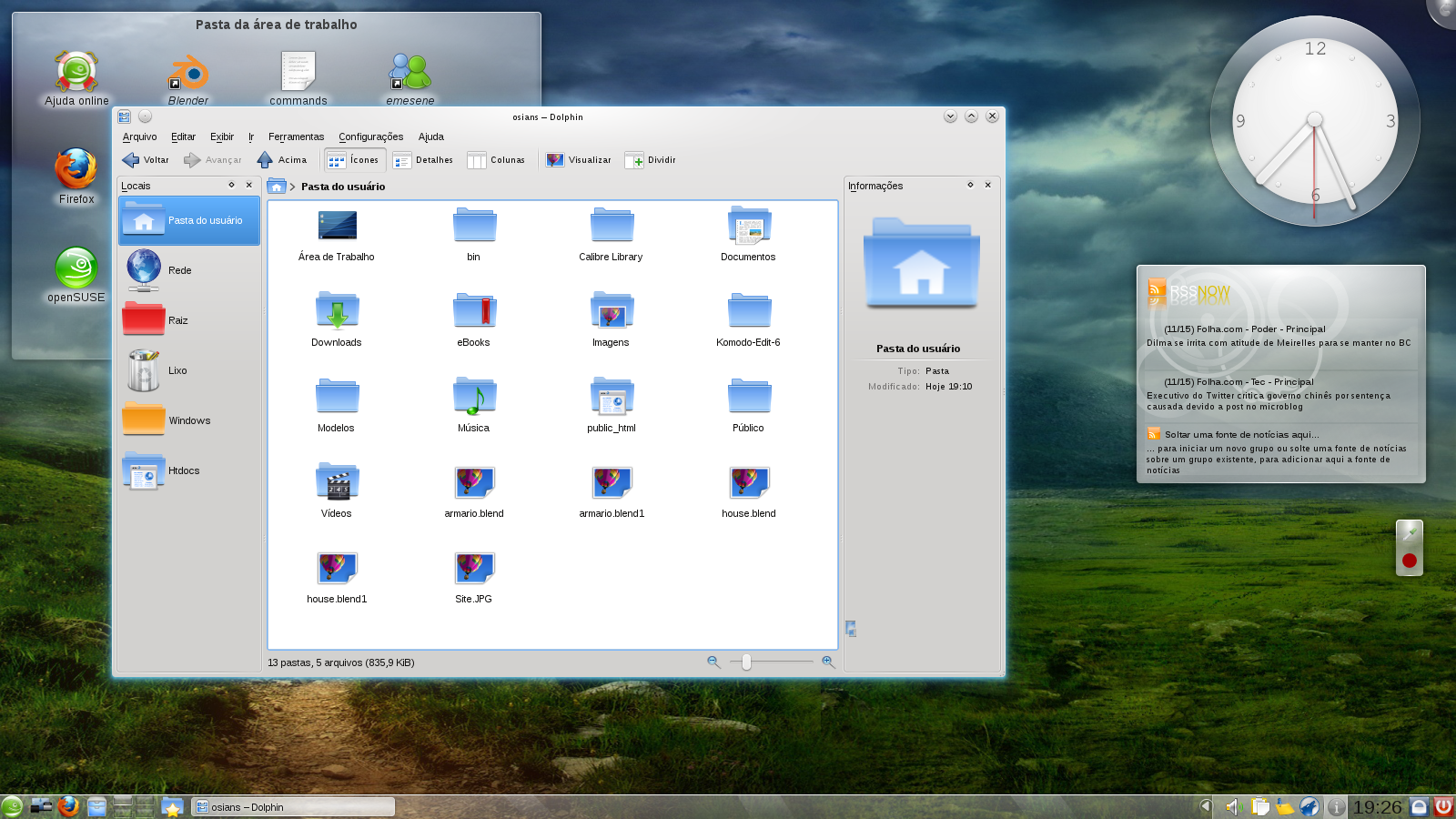Open Htdocs from the Locais panel
The image size is (1456, 819).
point(184,470)
